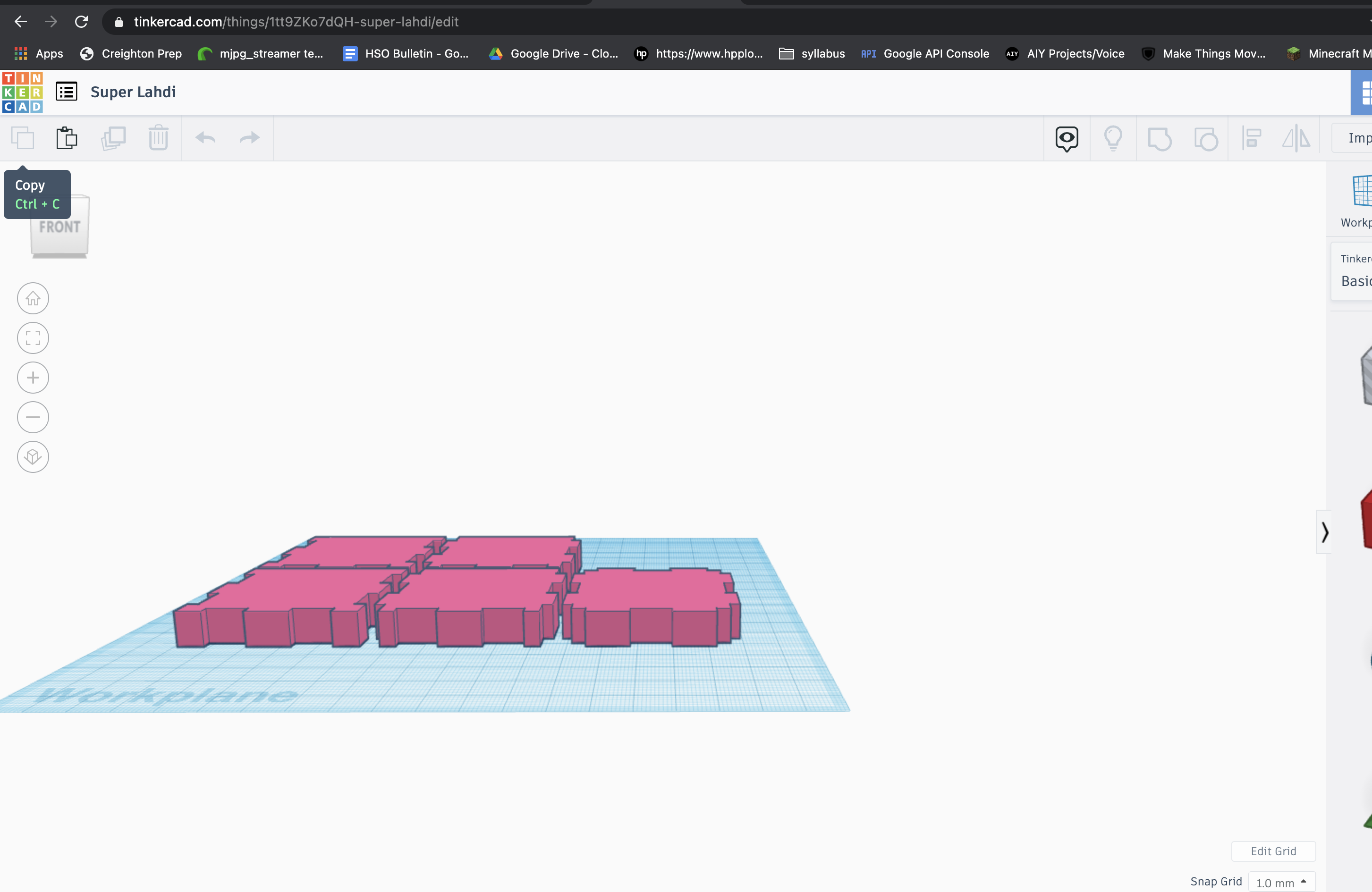Click the red box shape thumbnail
The height and width of the screenshot is (892, 1372).
pos(1366,519)
